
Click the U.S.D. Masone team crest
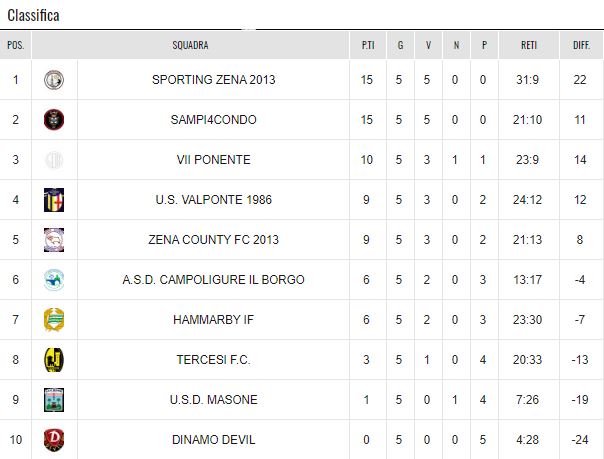click(54, 400)
